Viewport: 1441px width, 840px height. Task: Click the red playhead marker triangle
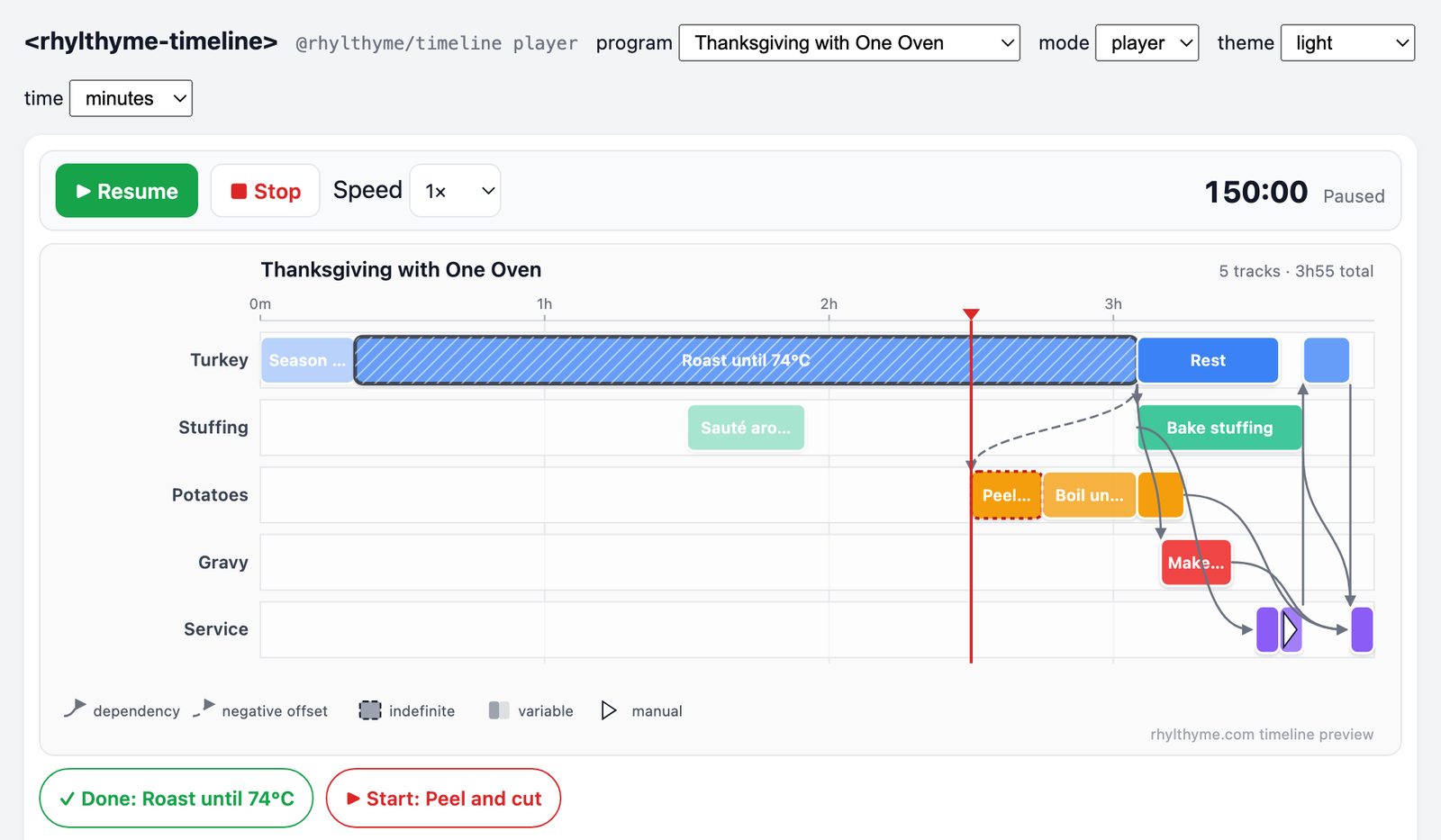pyautogui.click(x=971, y=314)
